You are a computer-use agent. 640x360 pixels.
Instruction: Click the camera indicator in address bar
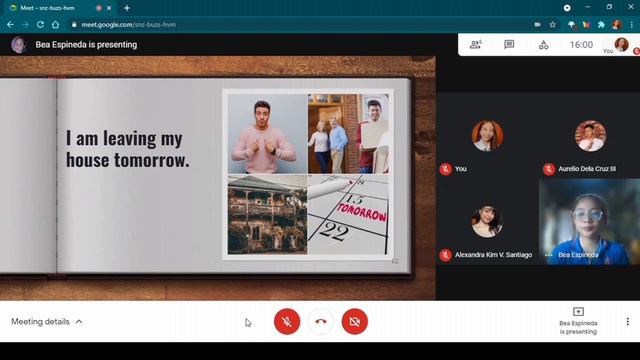[538, 24]
